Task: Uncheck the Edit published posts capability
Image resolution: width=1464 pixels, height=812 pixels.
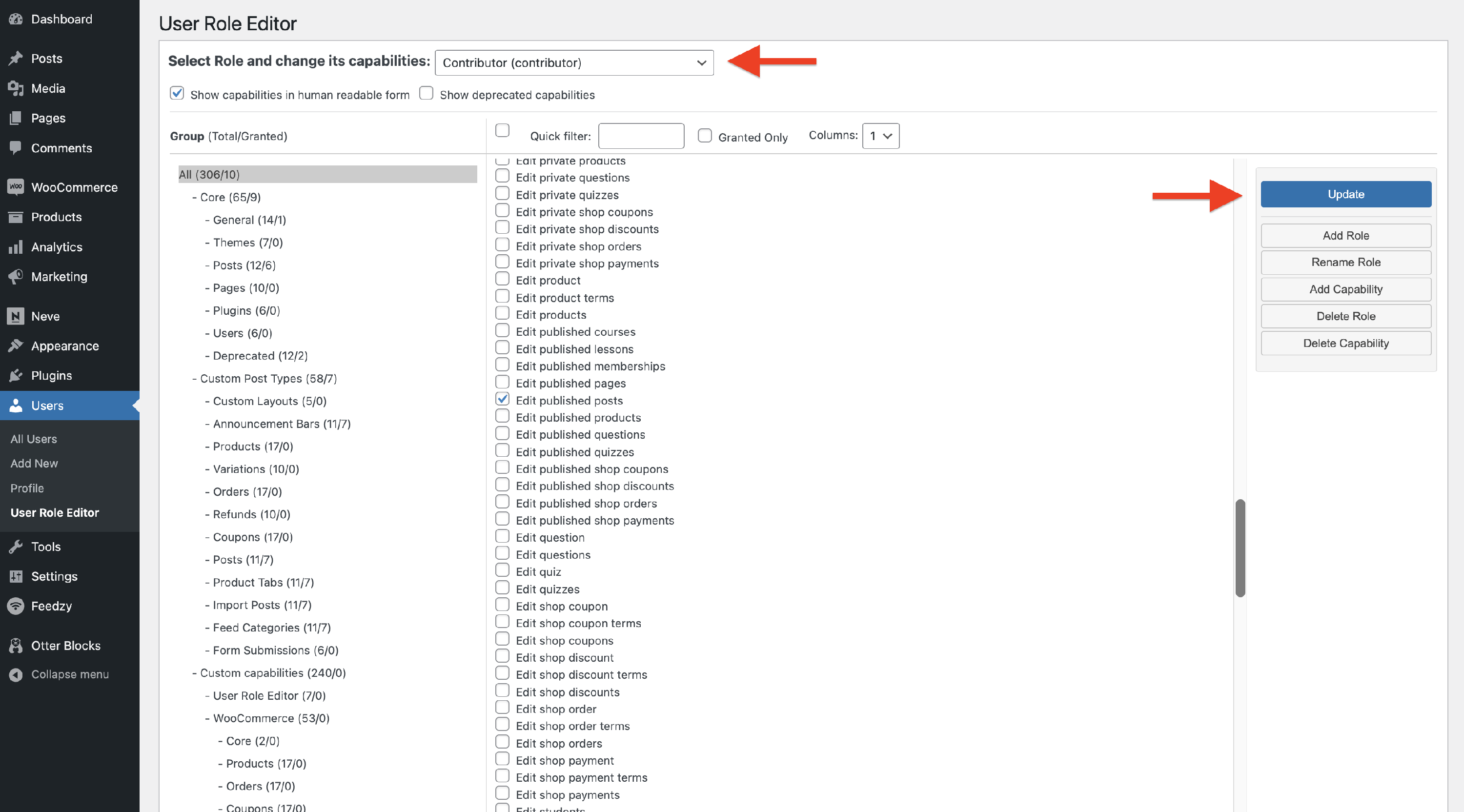Action: pyautogui.click(x=503, y=400)
